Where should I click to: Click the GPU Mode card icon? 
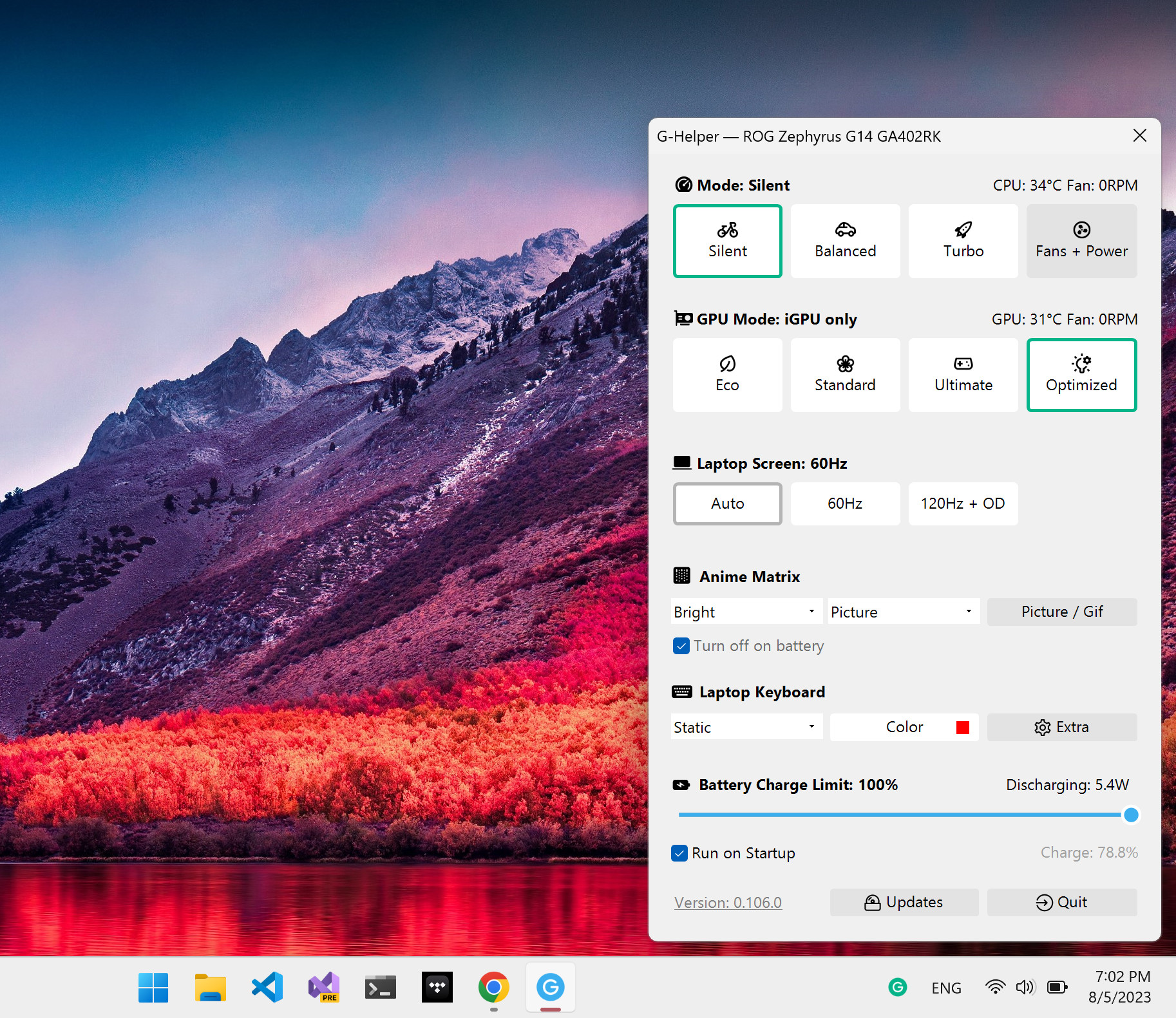click(683, 318)
